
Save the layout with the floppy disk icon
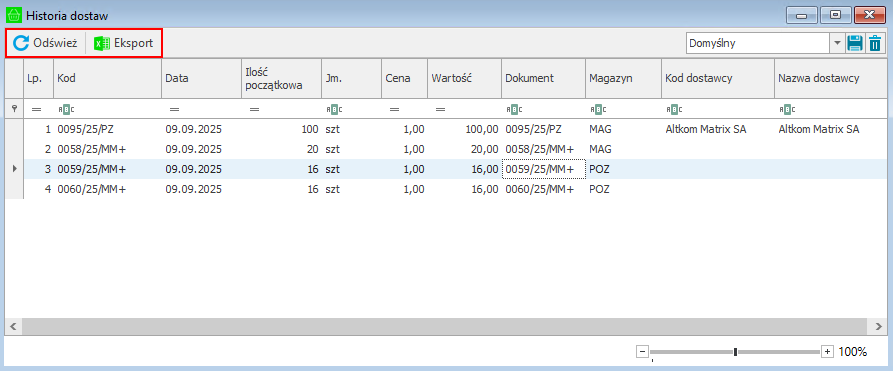point(854,43)
